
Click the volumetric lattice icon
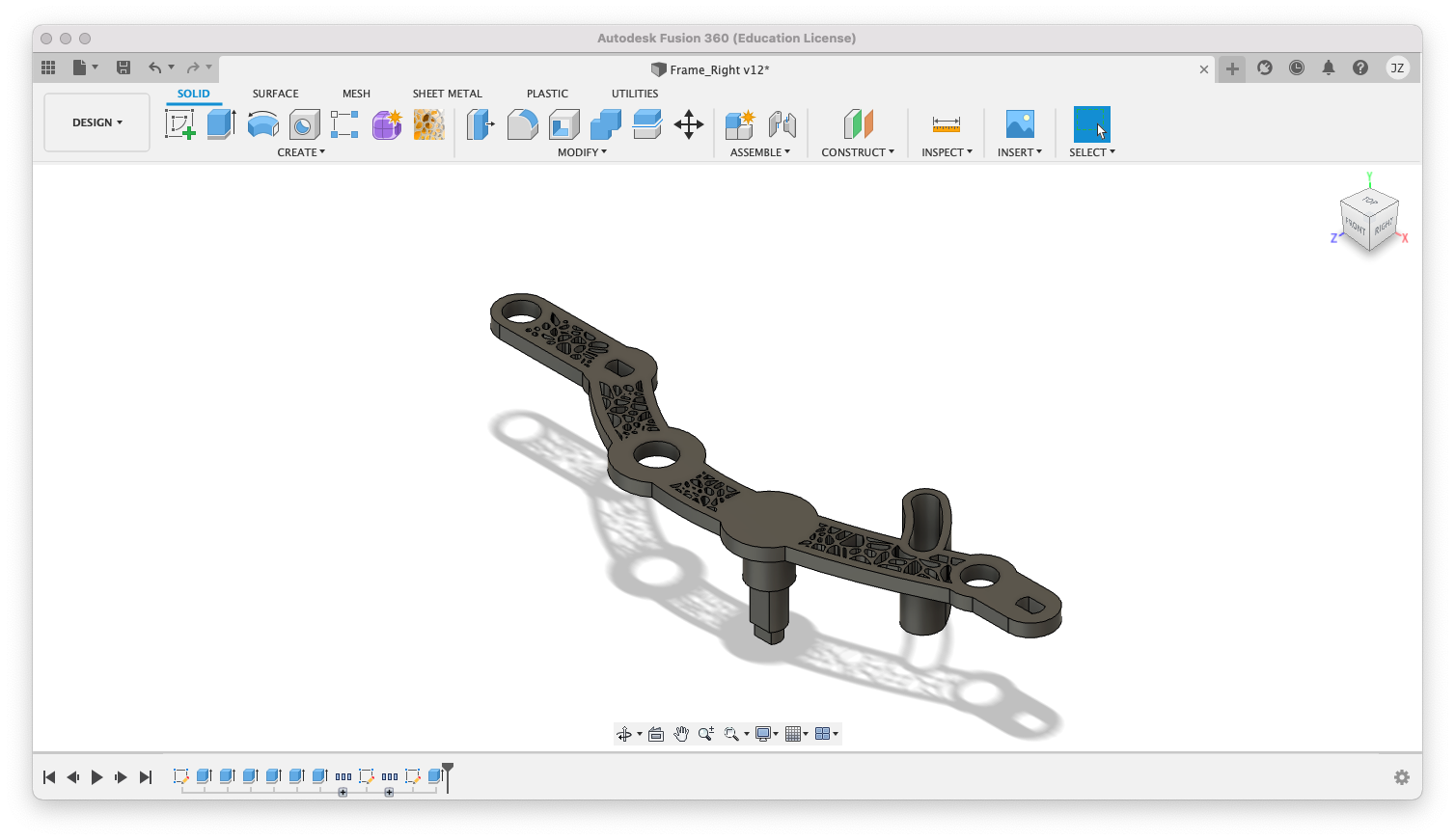(429, 124)
